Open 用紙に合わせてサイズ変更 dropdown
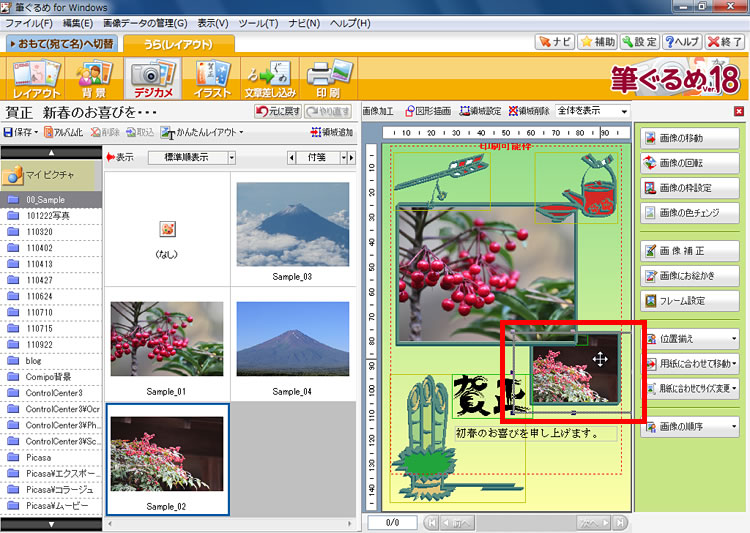750x533 pixels. click(692, 388)
